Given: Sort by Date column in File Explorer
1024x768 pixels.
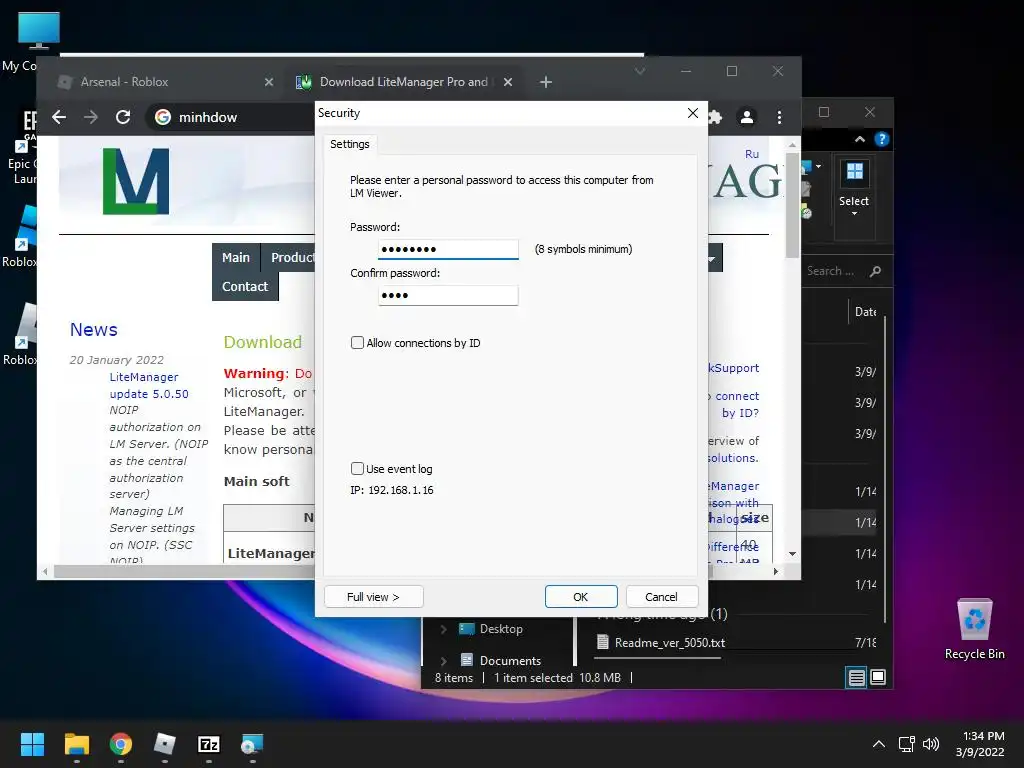Looking at the screenshot, I should [x=865, y=312].
